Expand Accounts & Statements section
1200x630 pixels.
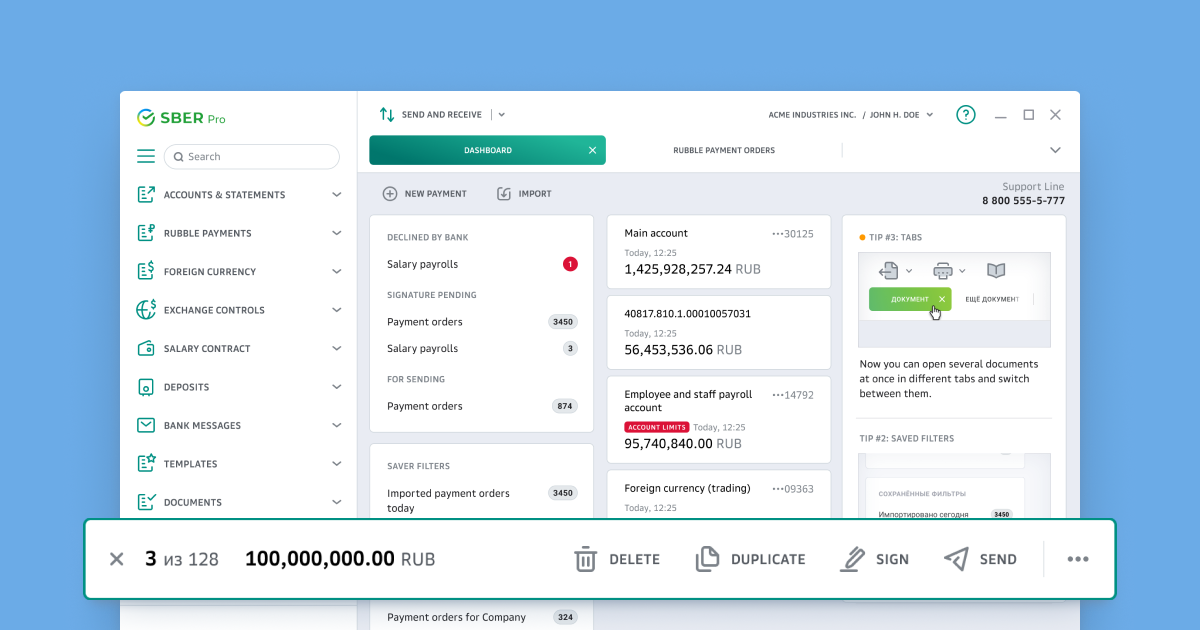click(336, 195)
